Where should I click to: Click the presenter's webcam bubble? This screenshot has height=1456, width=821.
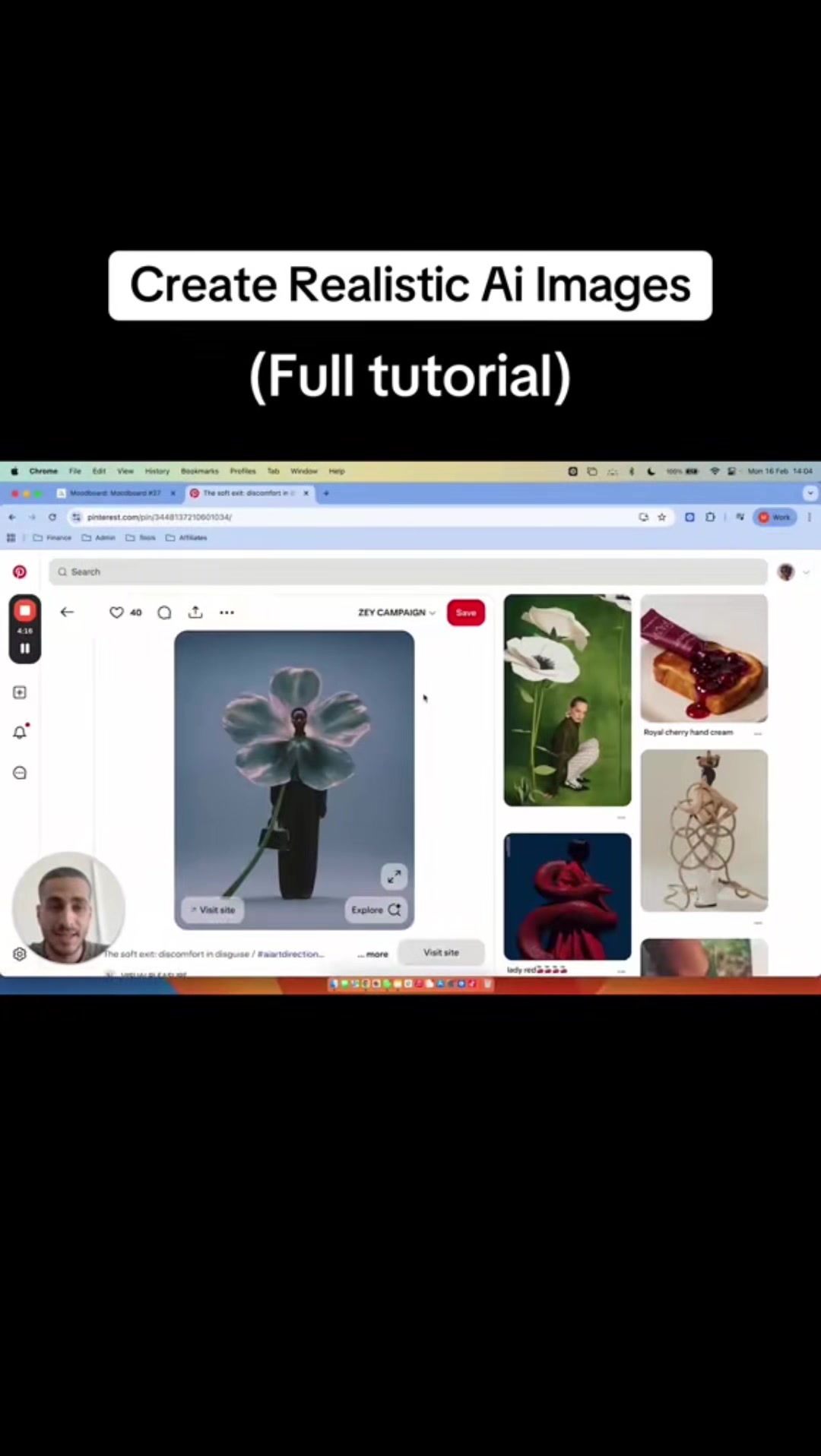(68, 908)
